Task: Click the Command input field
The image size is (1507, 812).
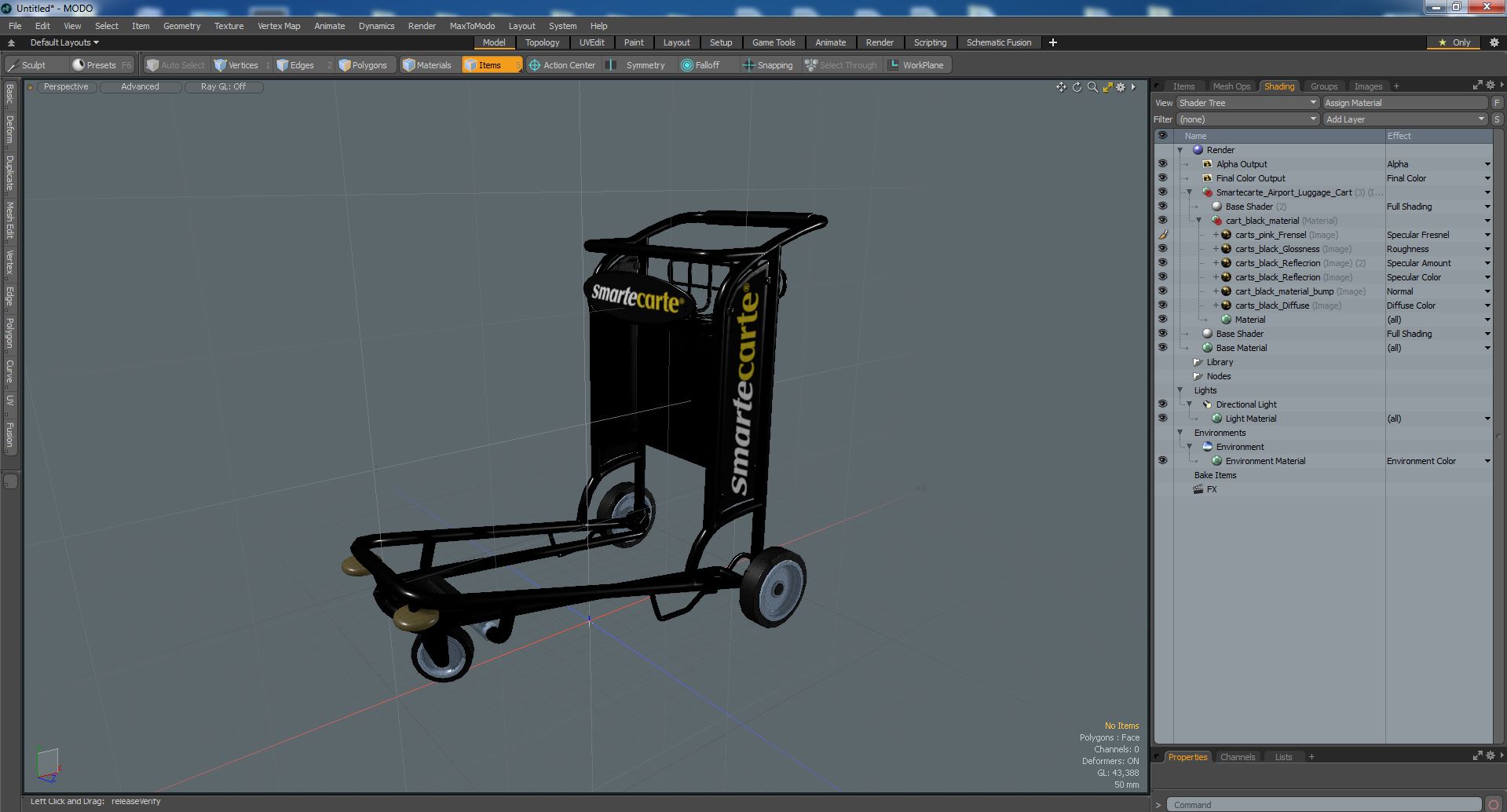Action: point(1323,805)
